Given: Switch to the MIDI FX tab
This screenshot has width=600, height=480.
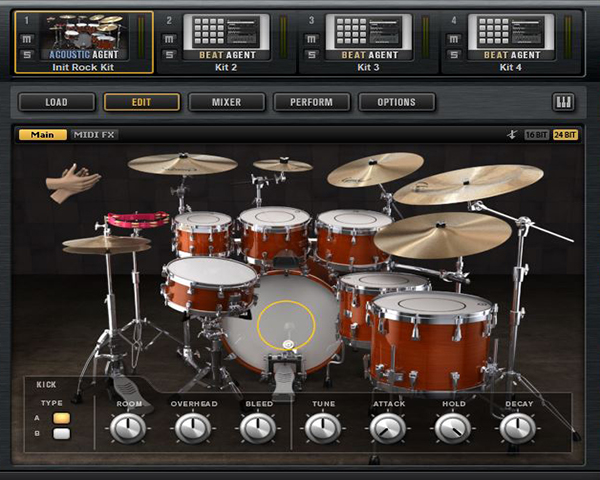Looking at the screenshot, I should (x=94, y=135).
